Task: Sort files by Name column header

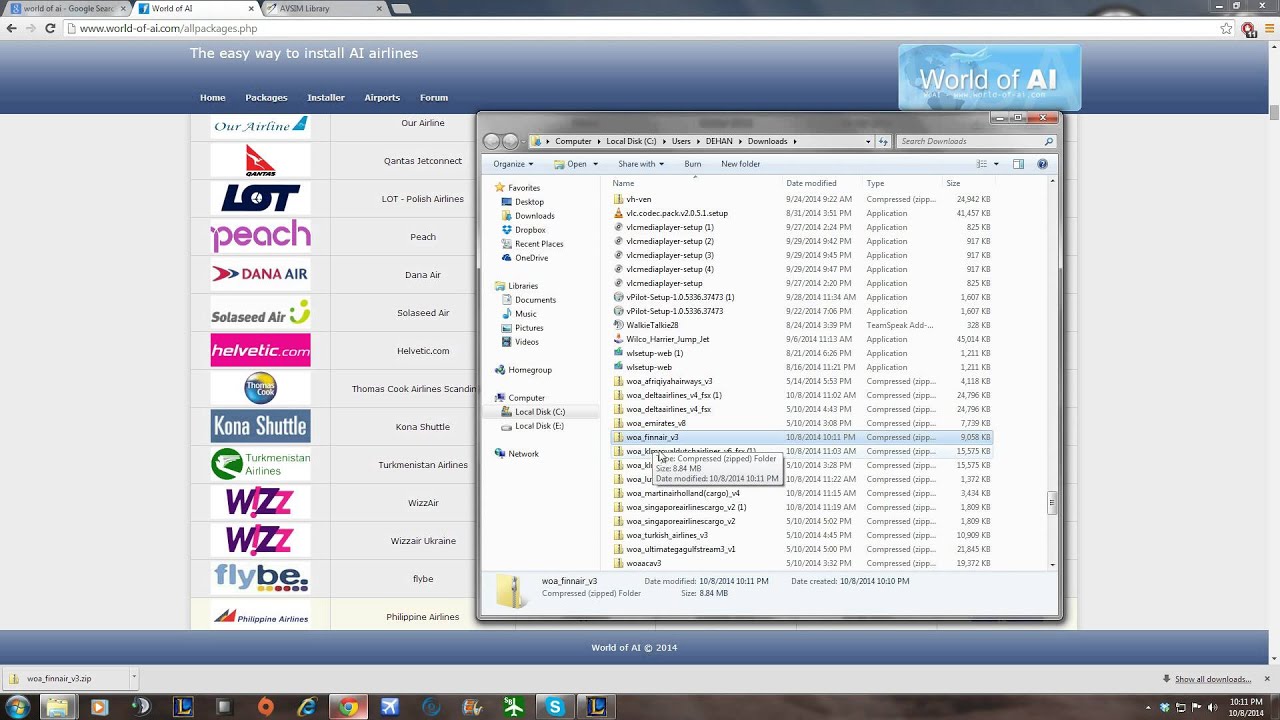Action: click(623, 183)
